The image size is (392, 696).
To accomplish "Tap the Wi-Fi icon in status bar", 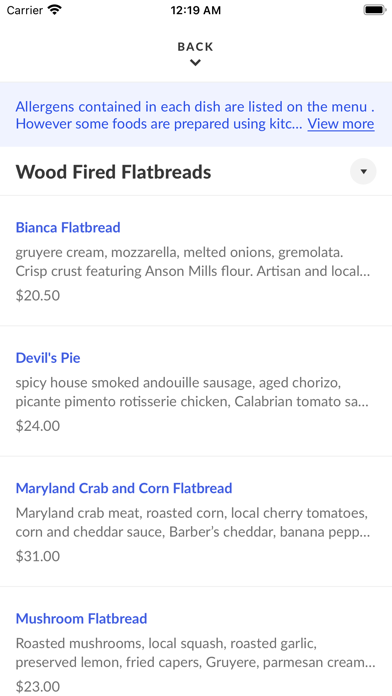I will pyautogui.click(x=55, y=10).
